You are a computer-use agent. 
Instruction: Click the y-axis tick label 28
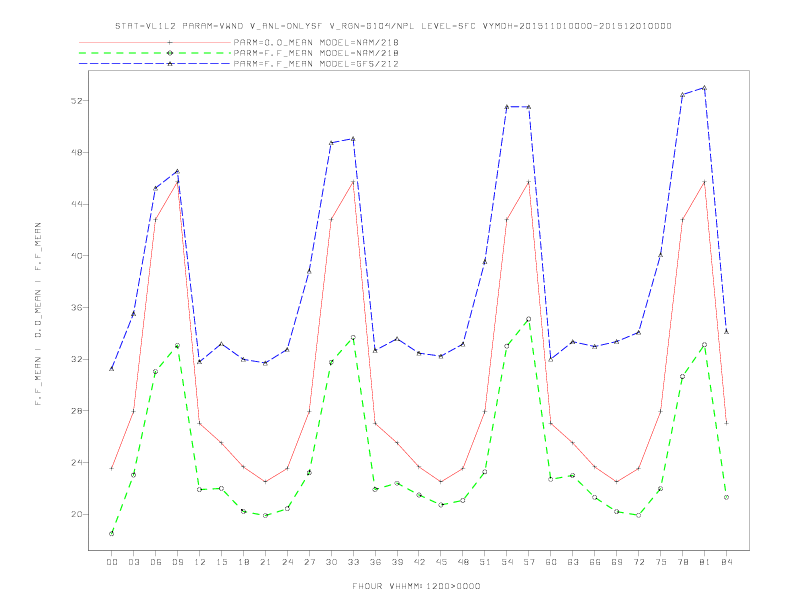pyautogui.click(x=76, y=411)
